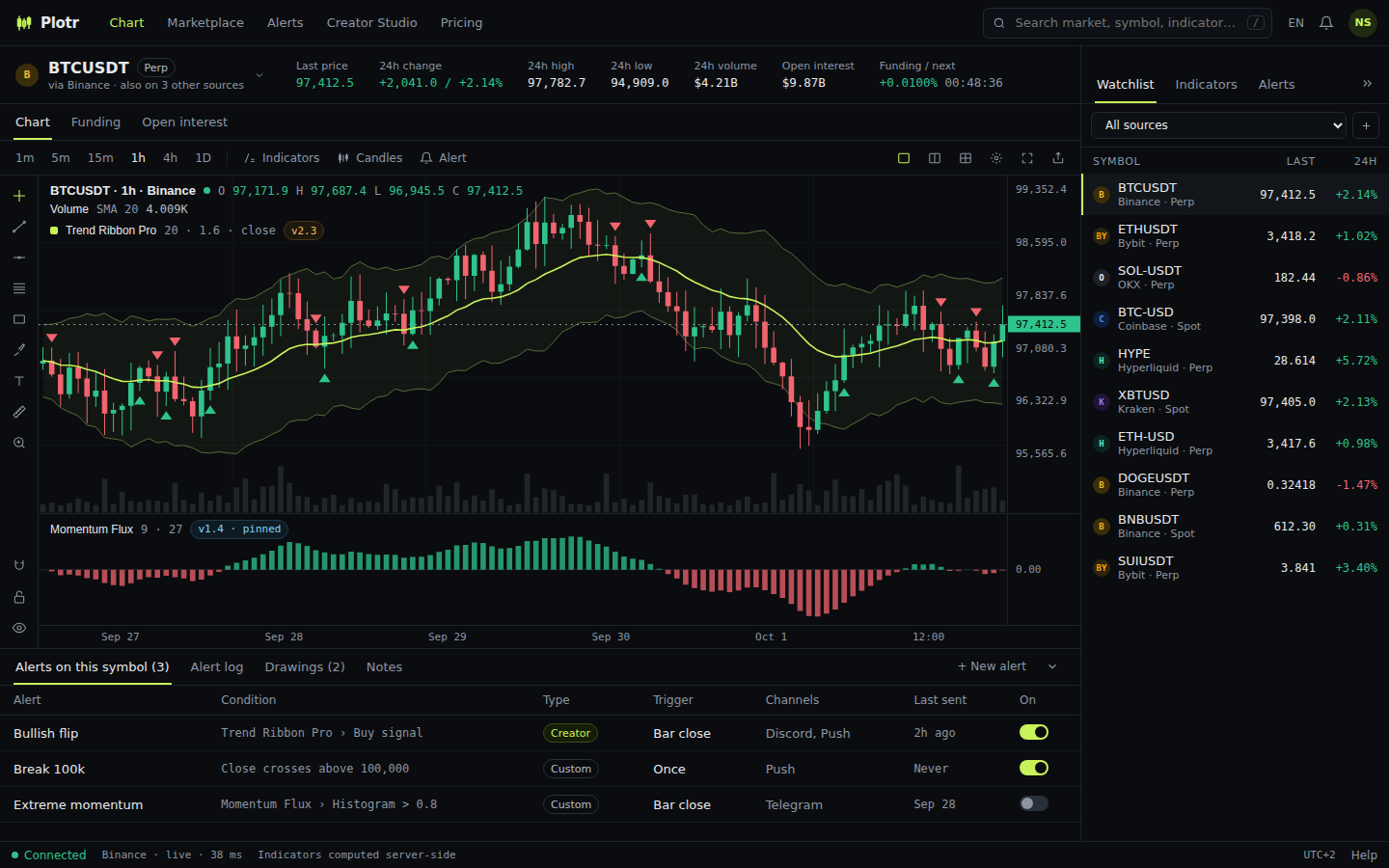Switch to two-column split layout

coord(935,158)
